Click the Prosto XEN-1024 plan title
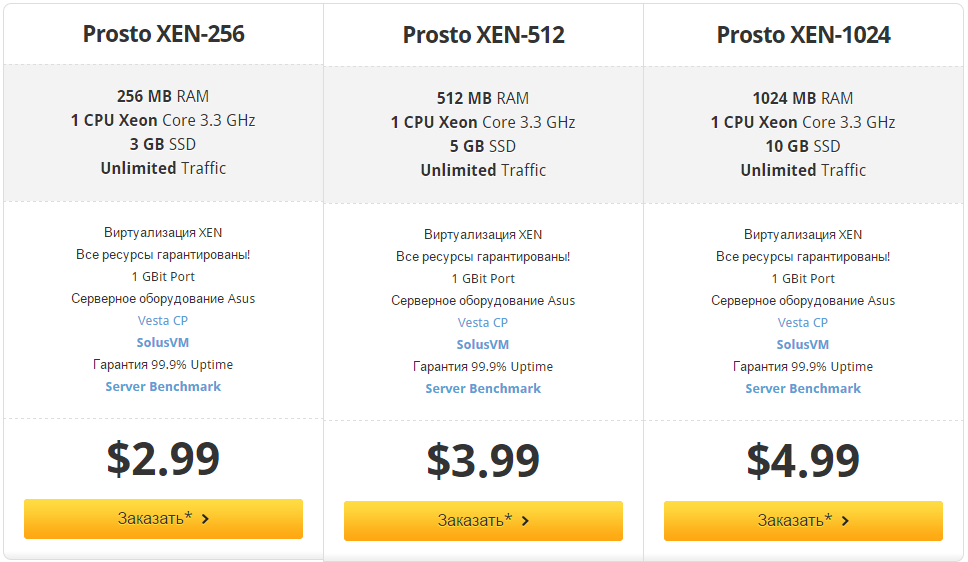This screenshot has height=562, width=968. tap(803, 36)
